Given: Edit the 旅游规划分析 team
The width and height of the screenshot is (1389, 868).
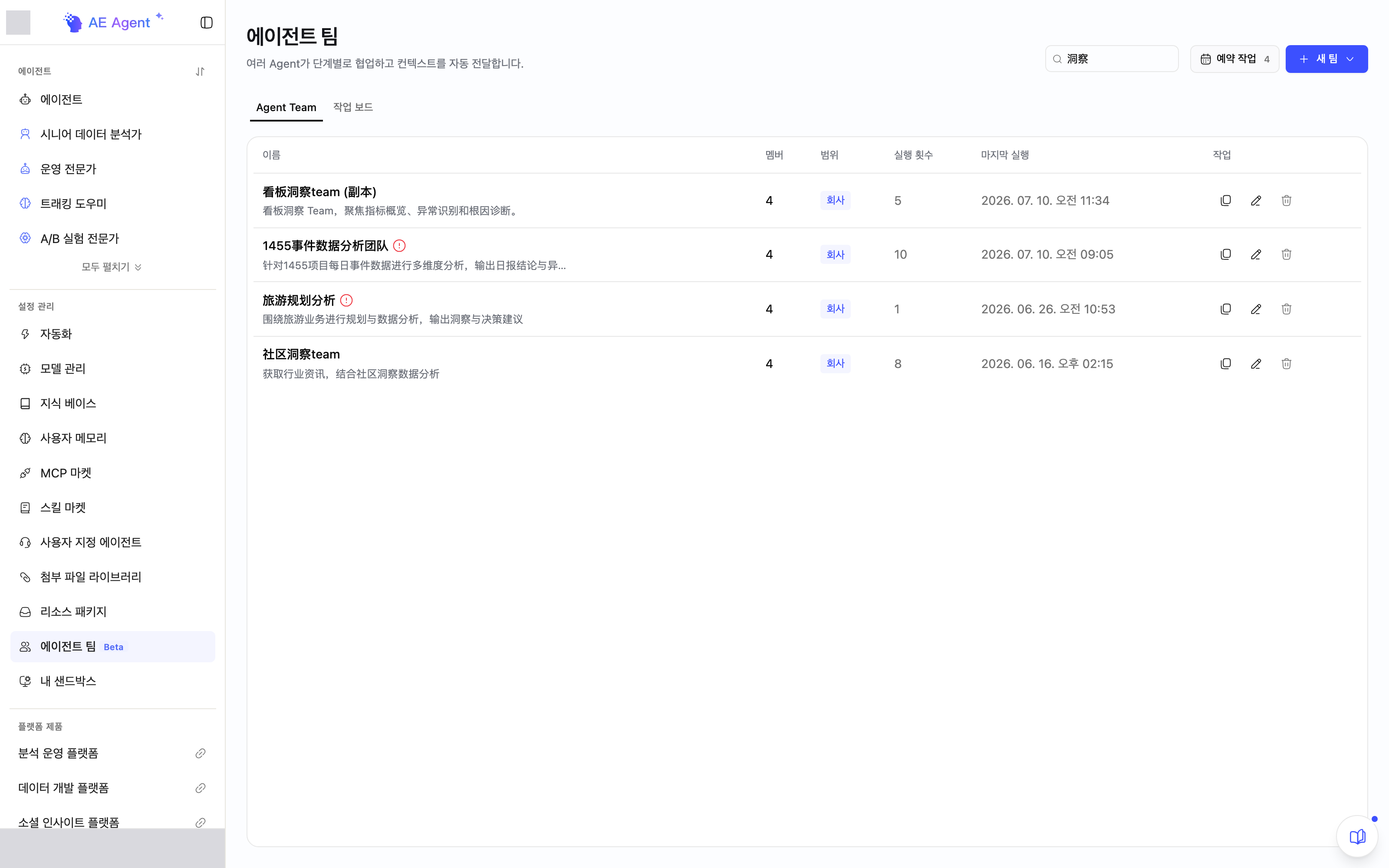Looking at the screenshot, I should click(1256, 309).
